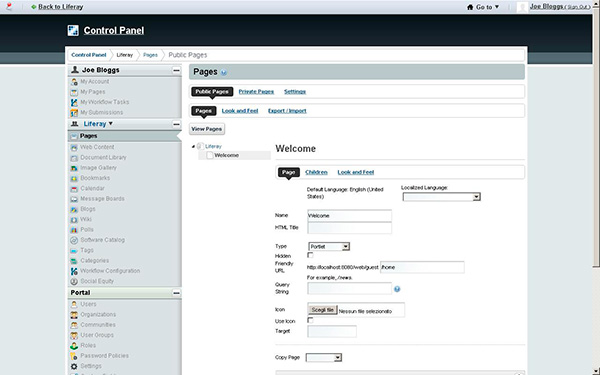Viewport: 600px width, 375px height.
Task: Click the My Workflow Tasks icon
Action: click(x=74, y=102)
